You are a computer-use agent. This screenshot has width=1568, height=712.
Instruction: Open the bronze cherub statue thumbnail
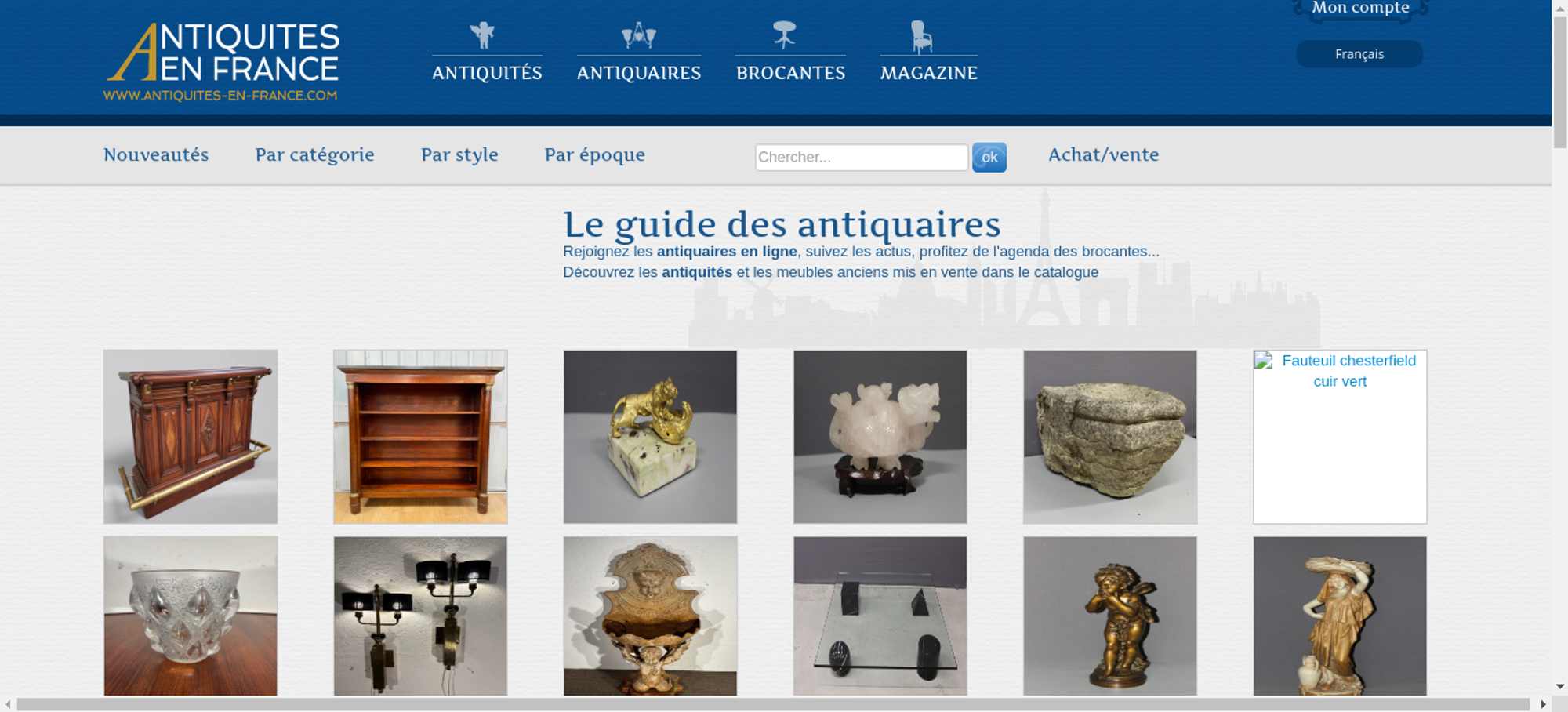pyautogui.click(x=1110, y=616)
